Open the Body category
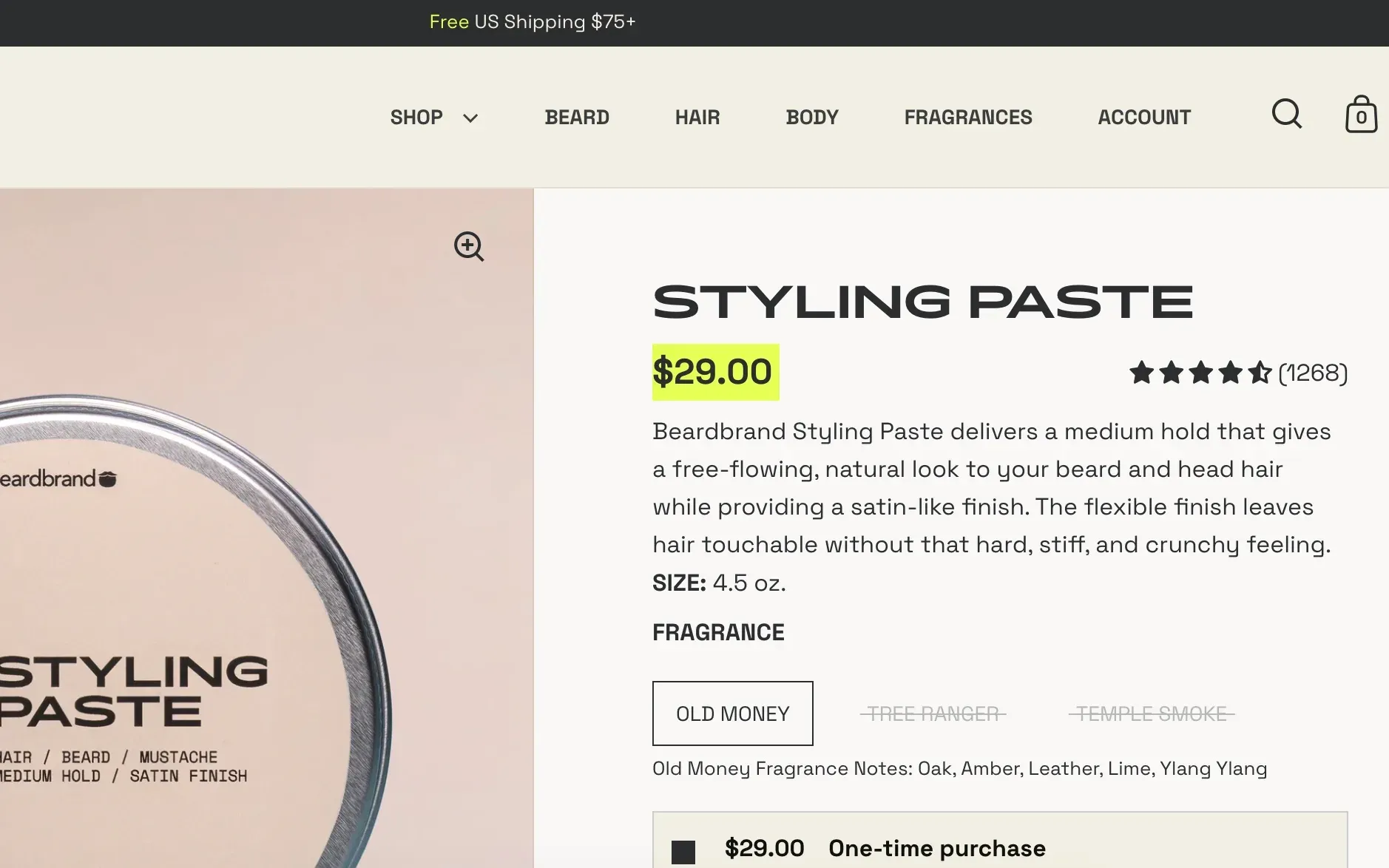Image resolution: width=1389 pixels, height=868 pixels. (x=812, y=118)
